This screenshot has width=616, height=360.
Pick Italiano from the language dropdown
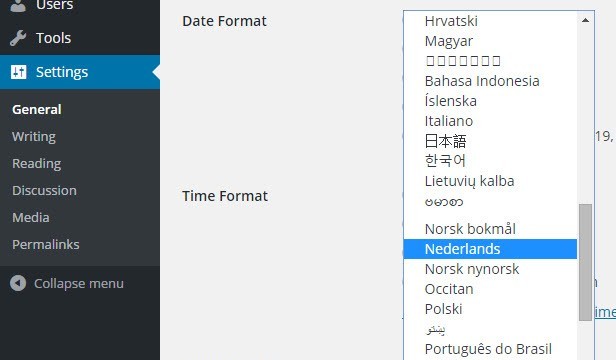[490, 121]
